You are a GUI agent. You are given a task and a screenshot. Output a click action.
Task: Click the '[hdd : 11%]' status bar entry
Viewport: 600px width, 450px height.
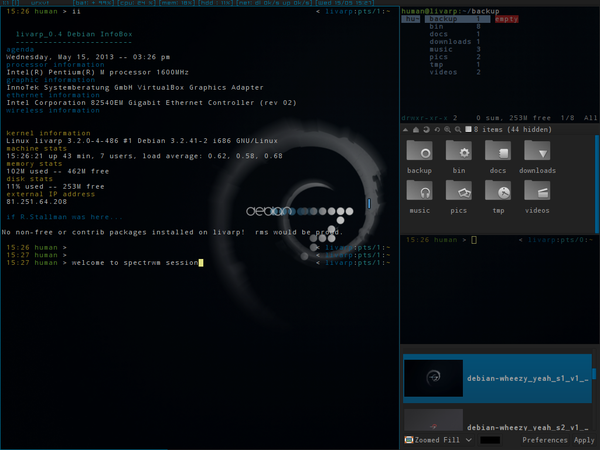(x=216, y=3)
